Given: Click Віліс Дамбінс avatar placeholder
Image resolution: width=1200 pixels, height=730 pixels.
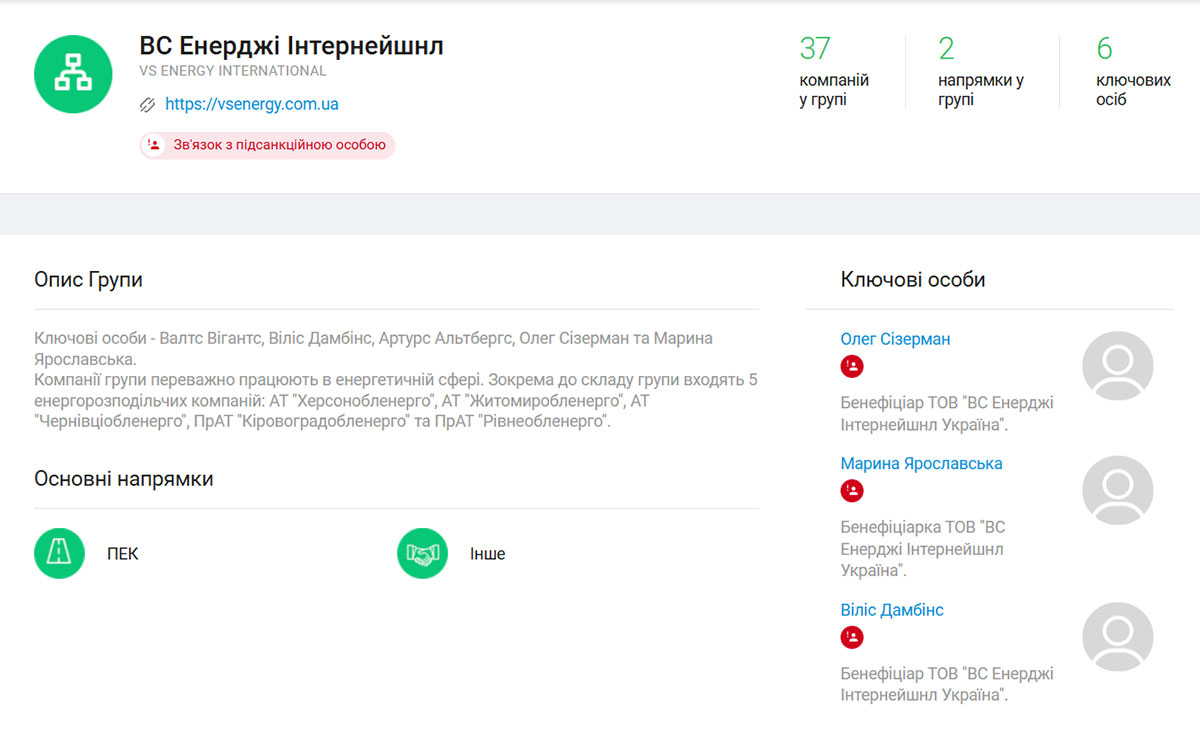Looking at the screenshot, I should click(1117, 637).
